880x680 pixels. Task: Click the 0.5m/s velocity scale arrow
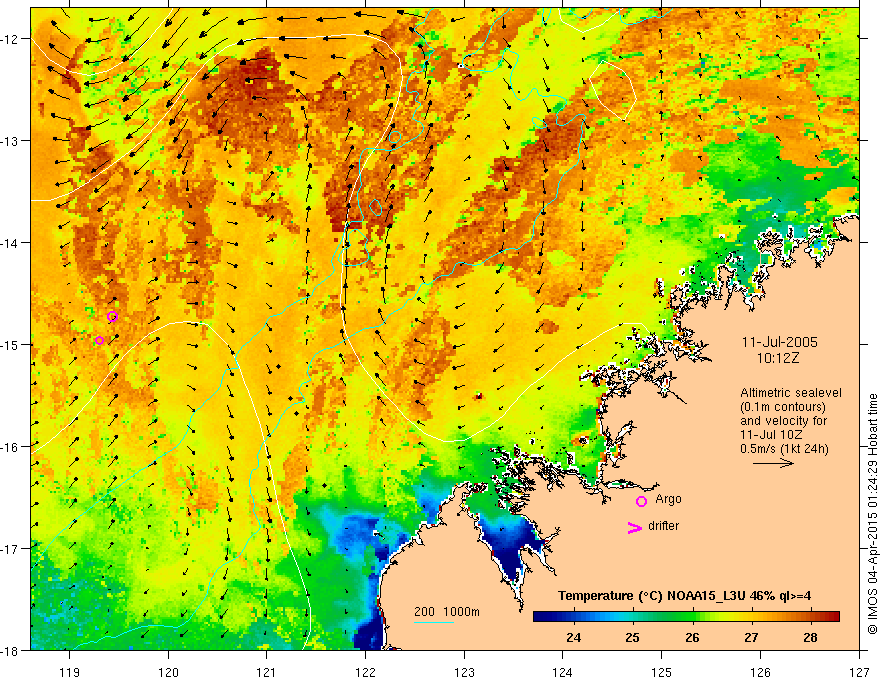tap(773, 463)
